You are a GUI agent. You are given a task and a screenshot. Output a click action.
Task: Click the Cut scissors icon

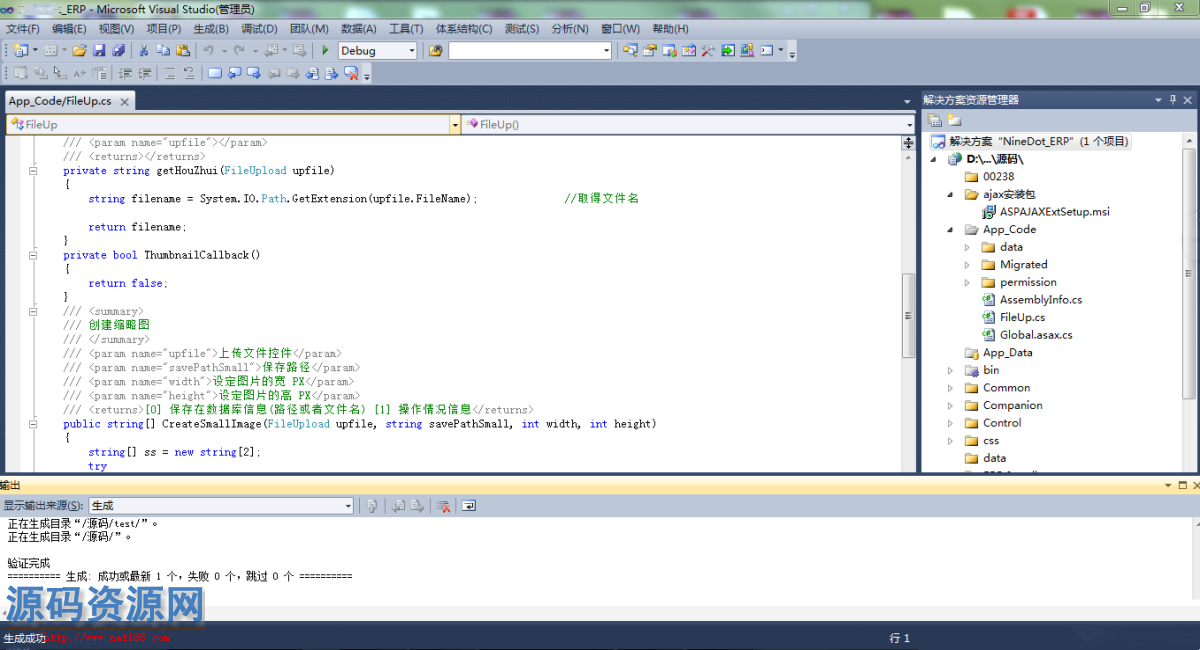pos(143,50)
